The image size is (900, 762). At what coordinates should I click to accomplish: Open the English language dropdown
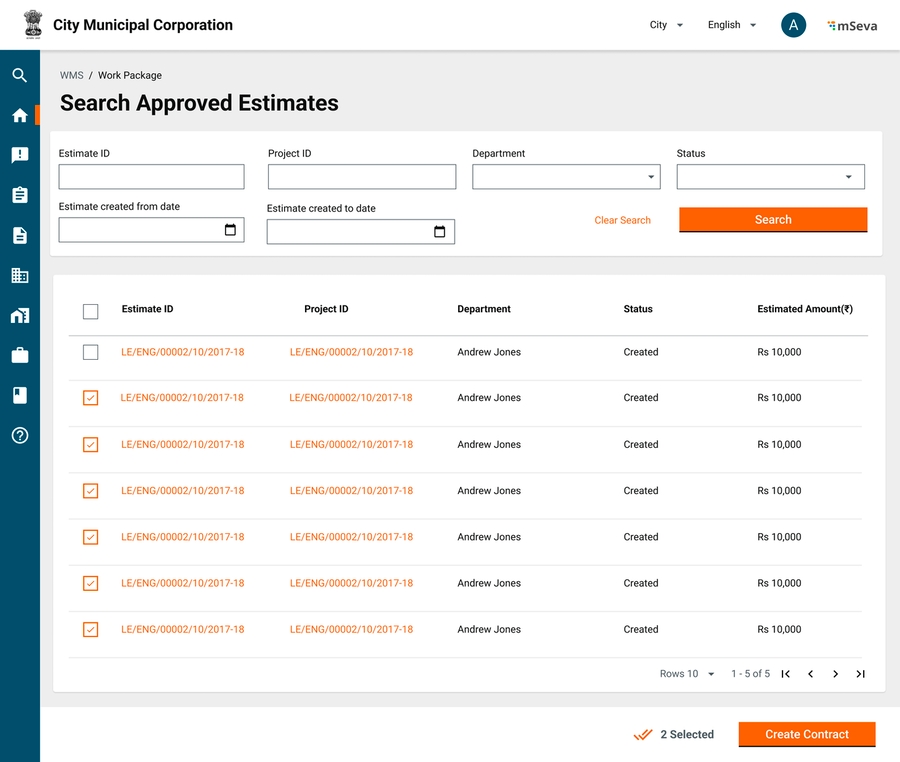point(732,25)
